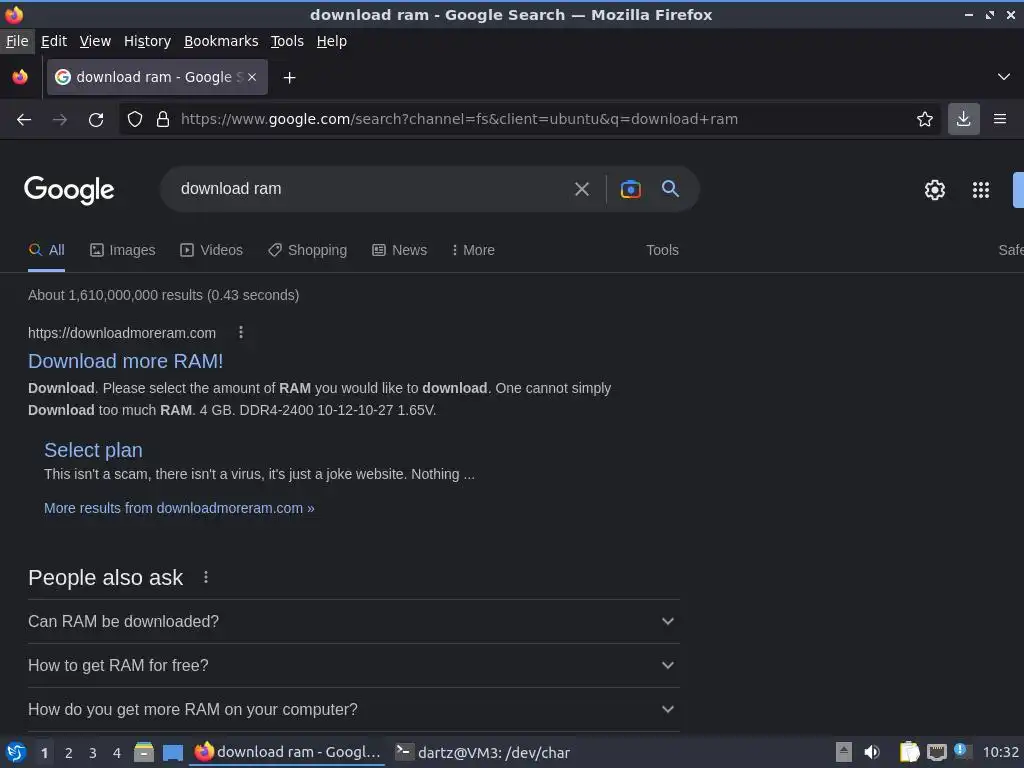This screenshot has width=1024, height=768.
Task: Bookmark this page with the star
Action: [925, 119]
